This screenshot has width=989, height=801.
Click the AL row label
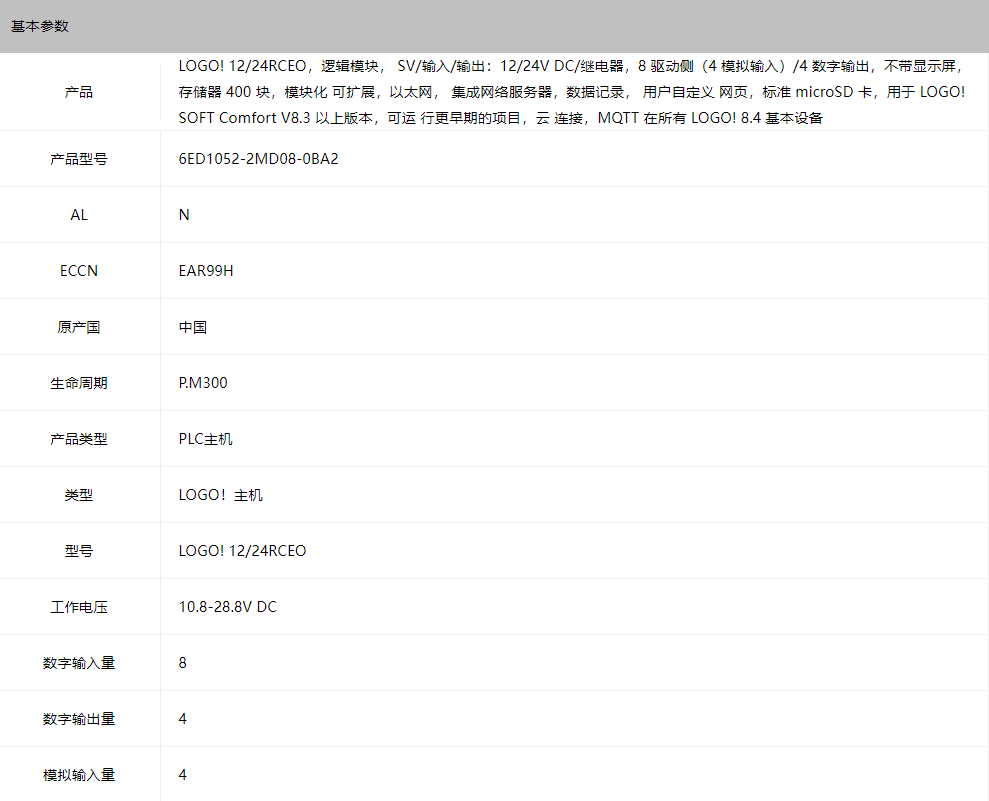[x=79, y=215]
